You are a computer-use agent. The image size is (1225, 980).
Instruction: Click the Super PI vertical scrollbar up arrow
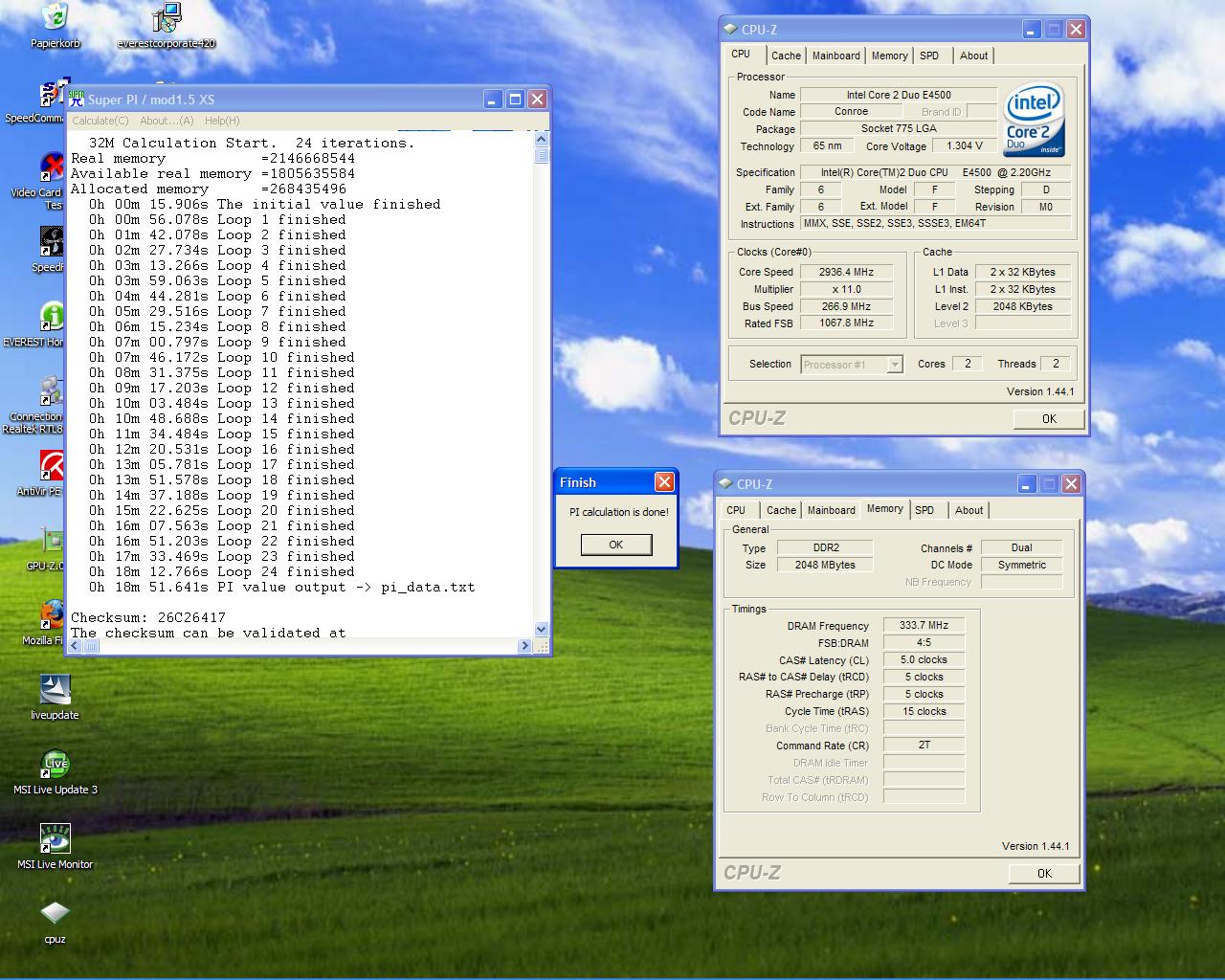point(542,139)
